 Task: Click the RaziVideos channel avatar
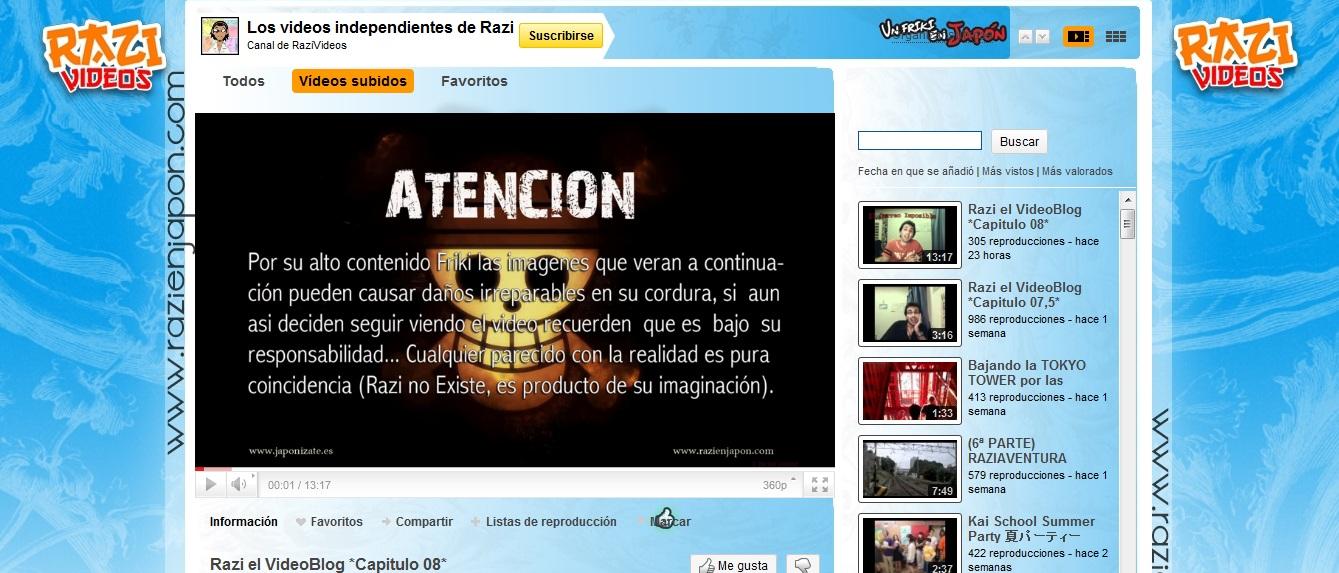click(x=220, y=36)
